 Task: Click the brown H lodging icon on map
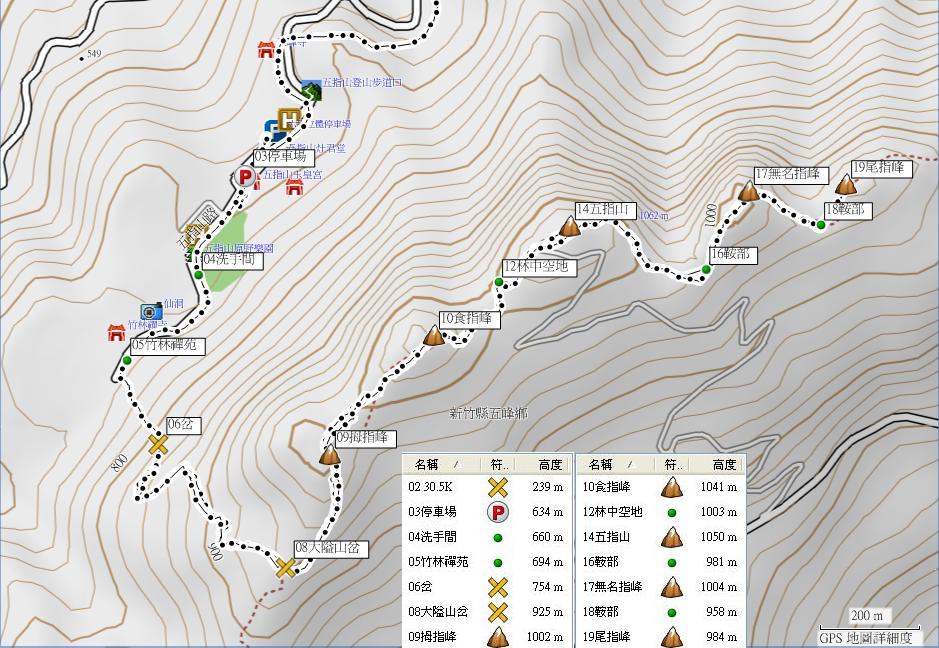tap(289, 119)
